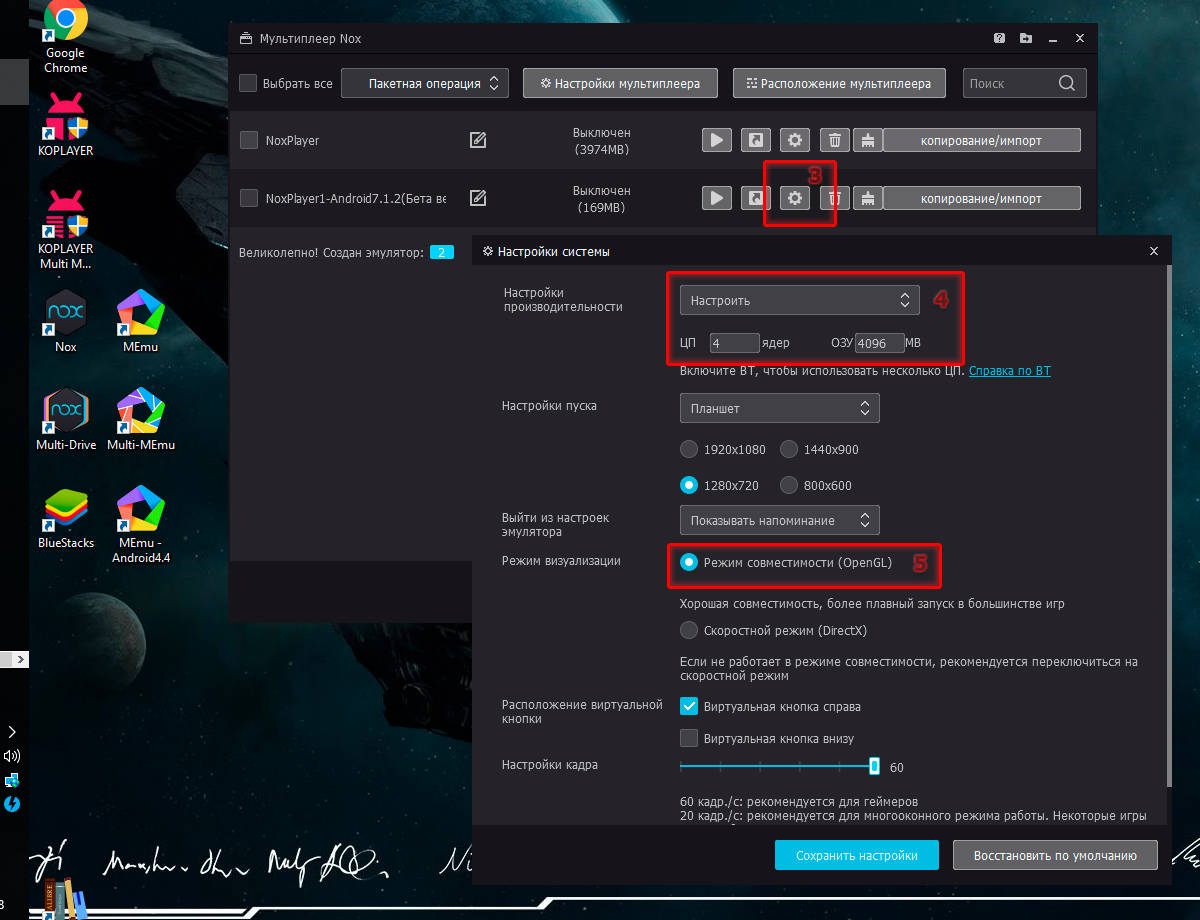Click the frame rate slider handle

[874, 766]
